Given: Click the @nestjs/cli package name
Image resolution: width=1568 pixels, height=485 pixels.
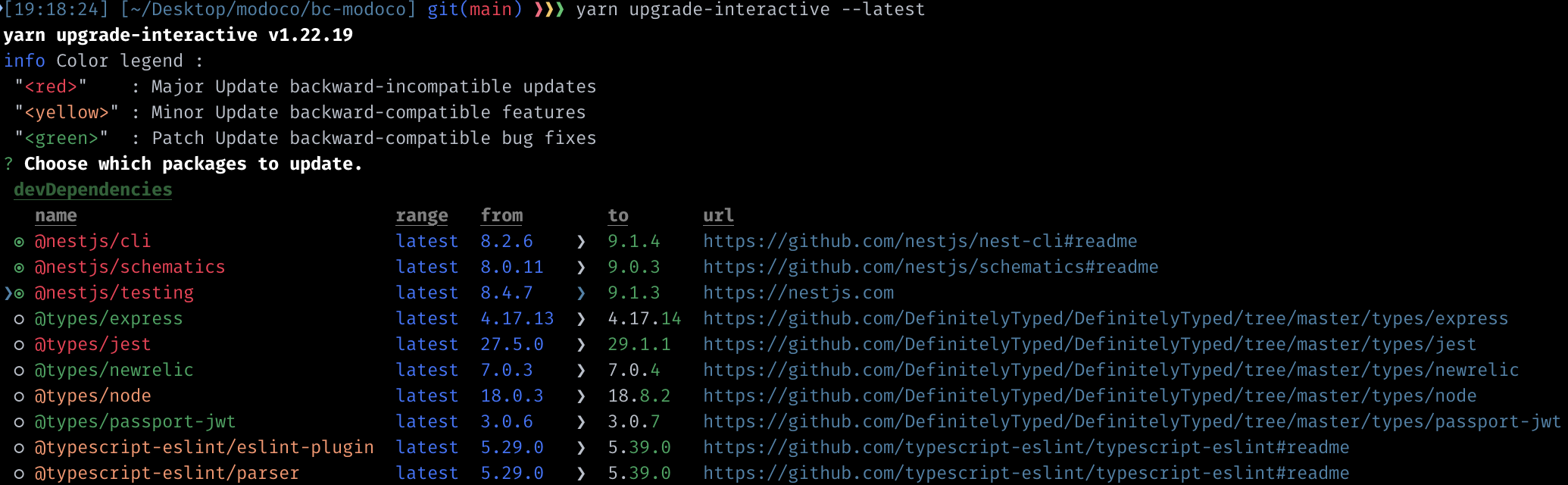Looking at the screenshot, I should 92,241.
